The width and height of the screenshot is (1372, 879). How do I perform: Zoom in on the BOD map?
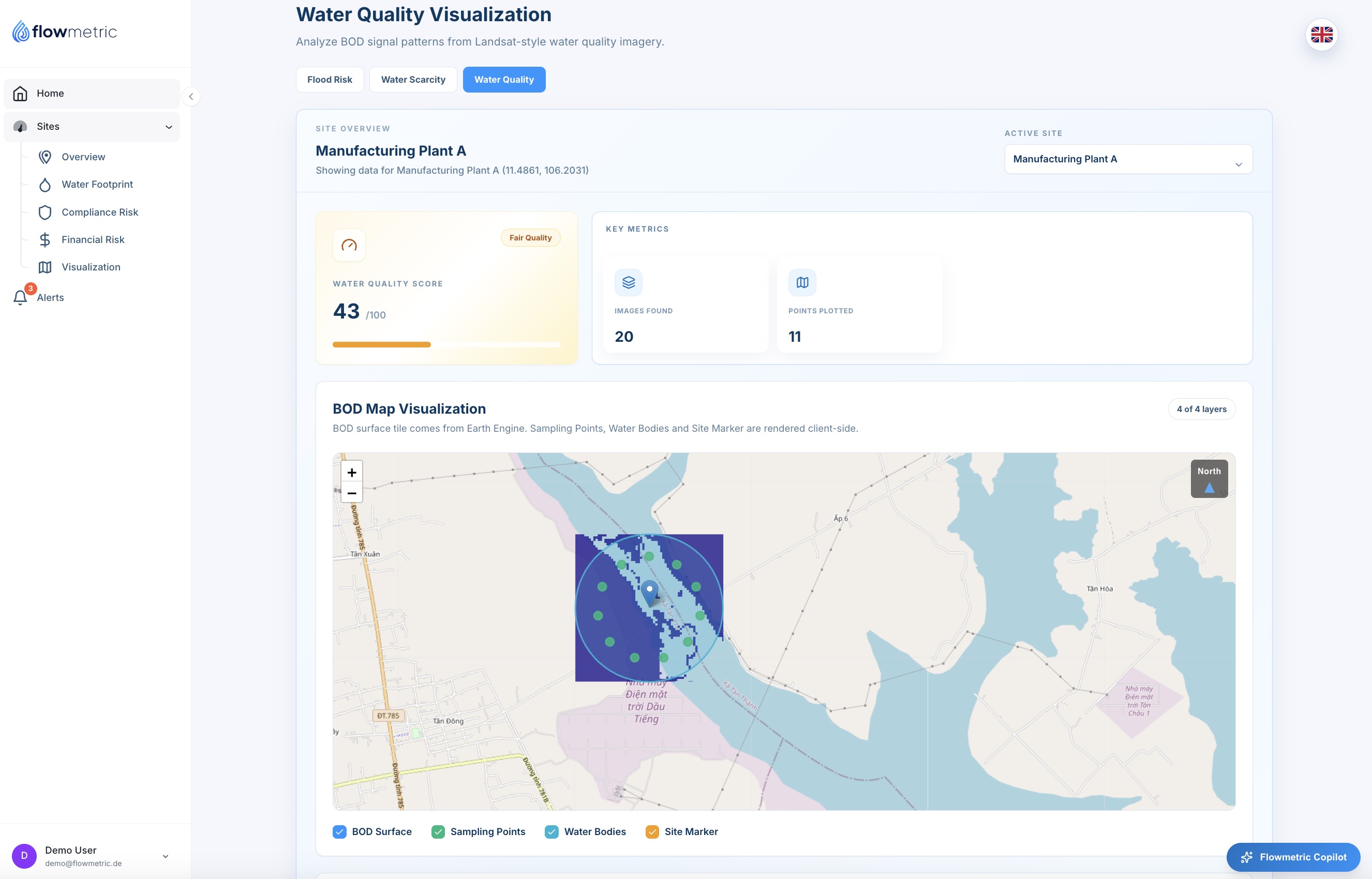(x=352, y=472)
